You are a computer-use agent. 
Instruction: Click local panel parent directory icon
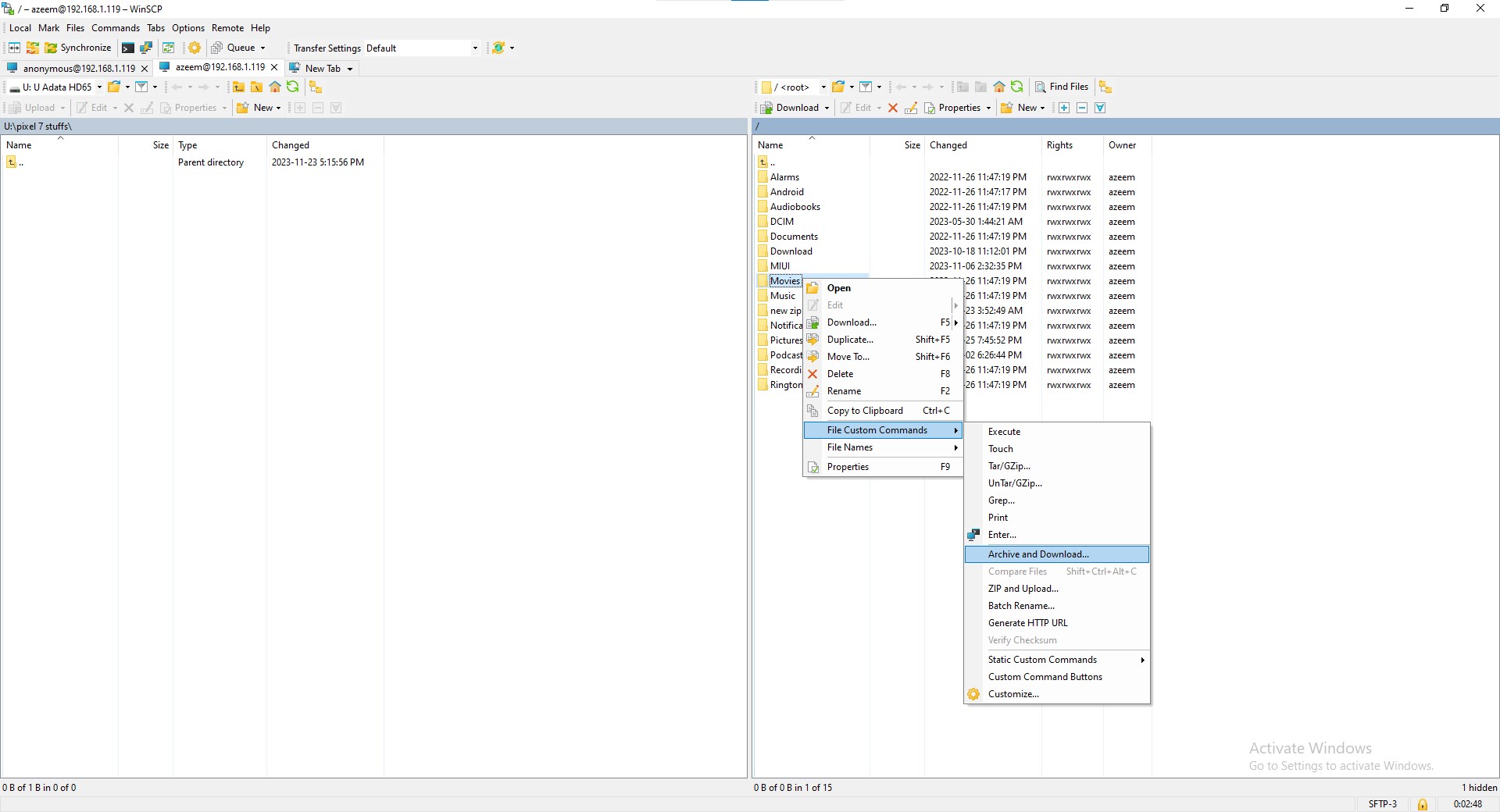[238, 87]
